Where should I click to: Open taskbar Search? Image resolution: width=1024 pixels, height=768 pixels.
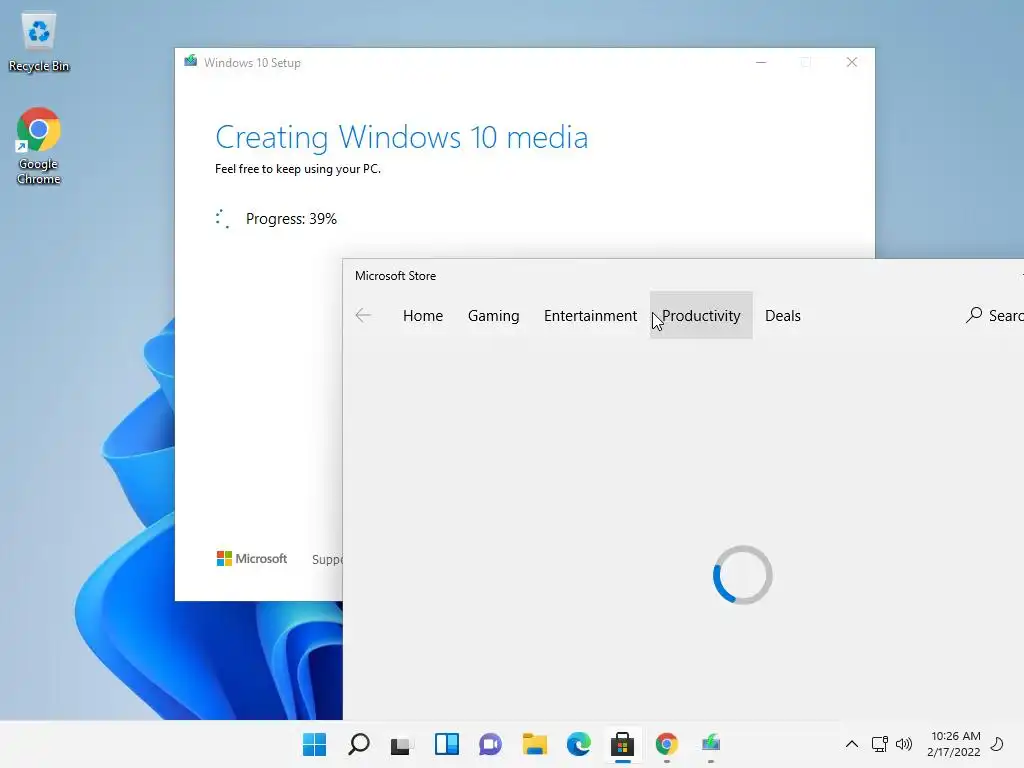click(359, 744)
